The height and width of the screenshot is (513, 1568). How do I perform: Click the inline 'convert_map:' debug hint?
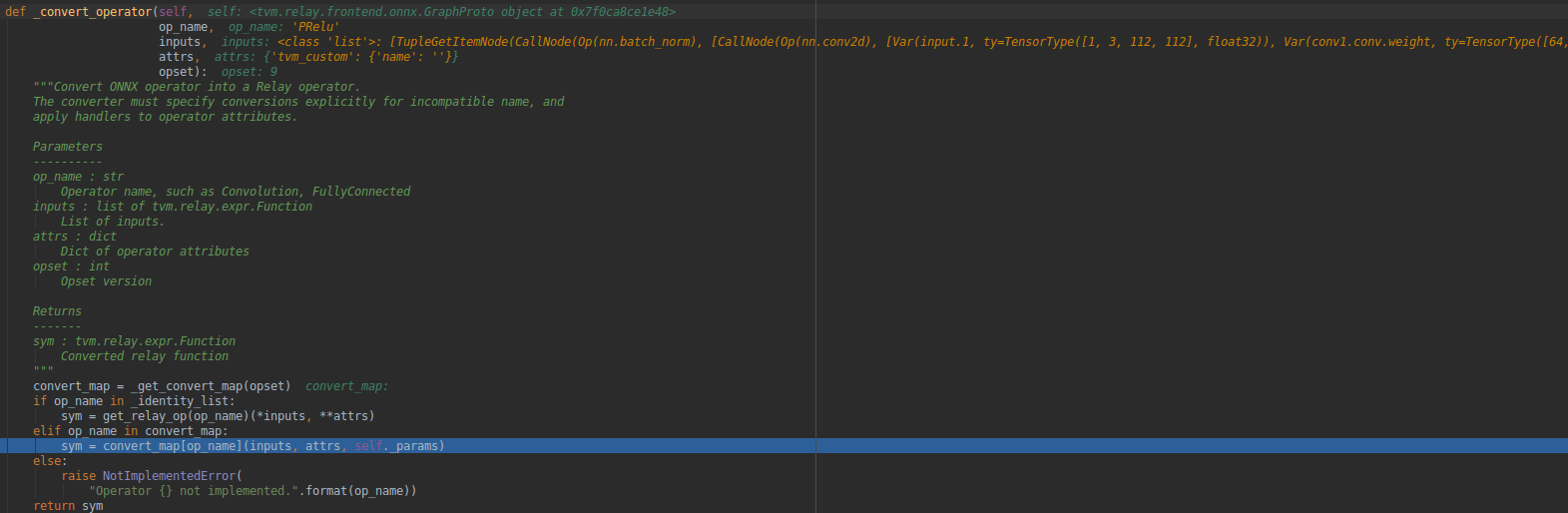pyautogui.click(x=347, y=386)
